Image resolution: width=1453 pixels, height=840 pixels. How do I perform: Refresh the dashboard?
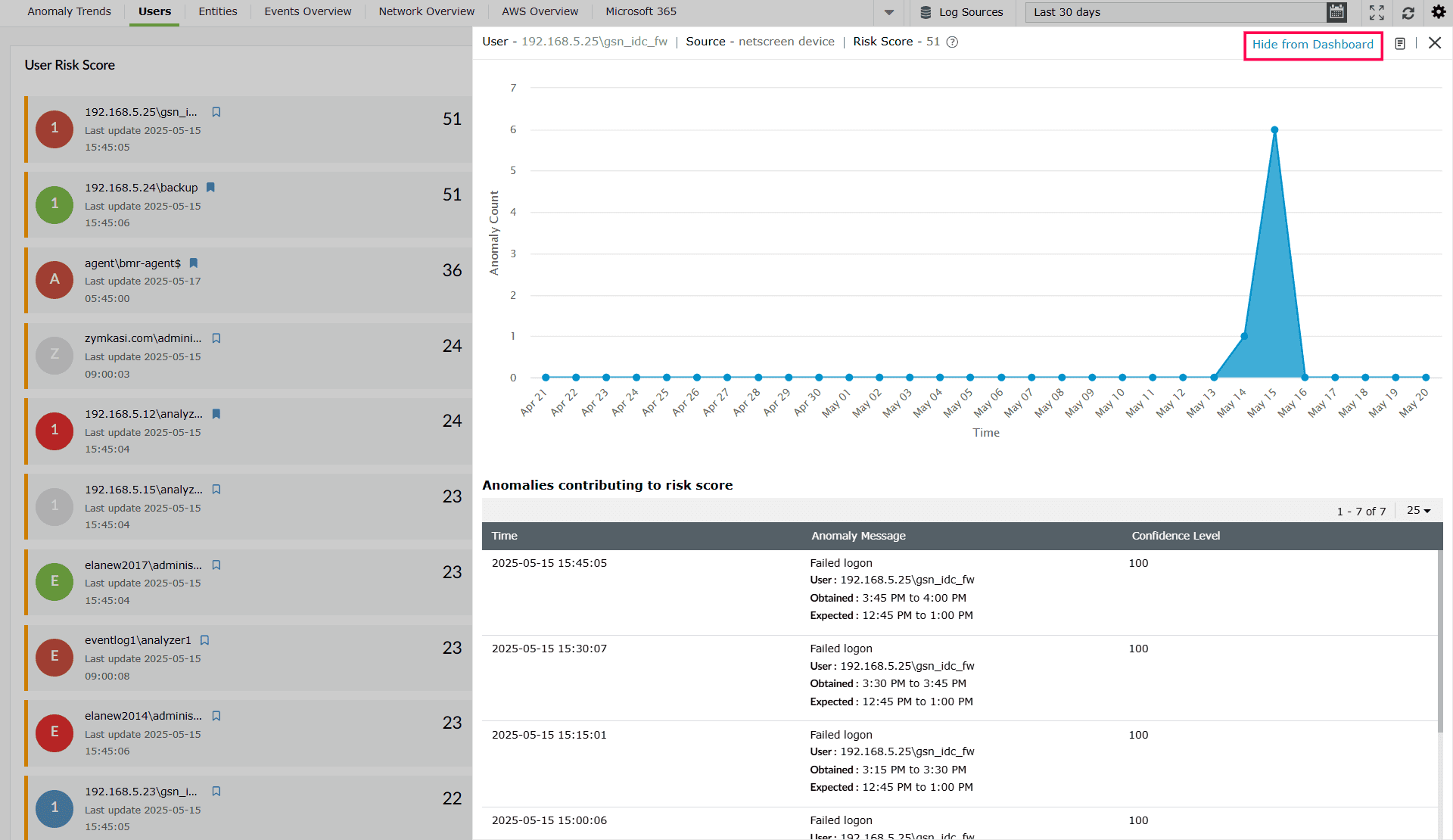click(1408, 12)
